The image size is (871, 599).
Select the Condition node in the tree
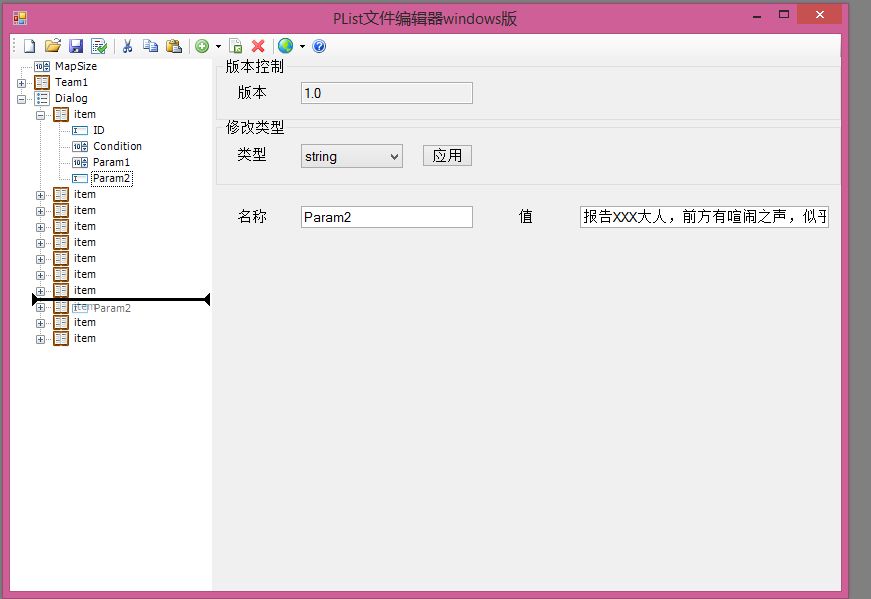tap(116, 146)
